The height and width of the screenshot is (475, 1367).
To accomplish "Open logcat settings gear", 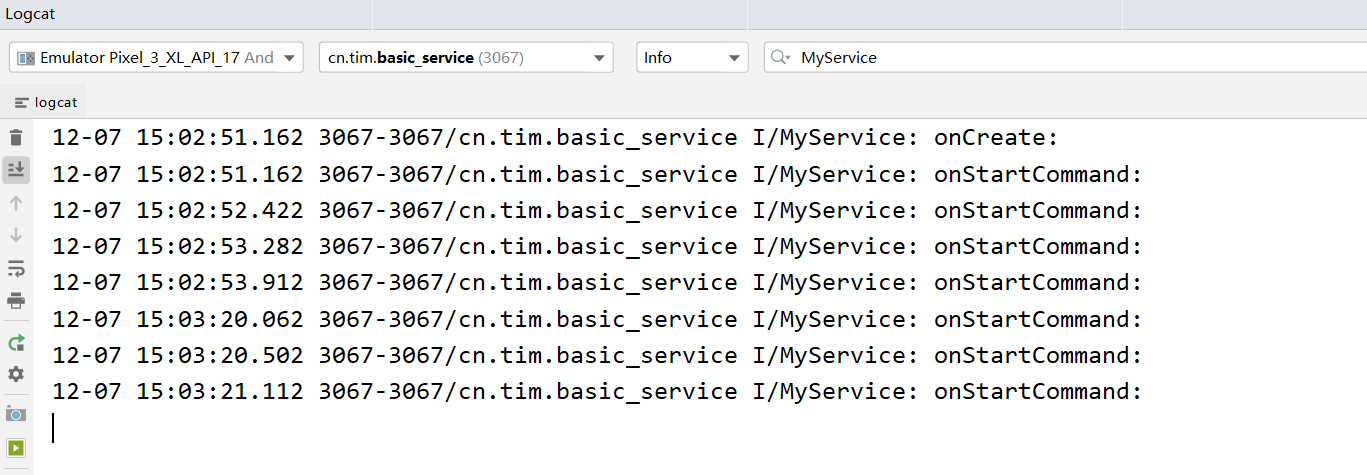I will 16,374.
